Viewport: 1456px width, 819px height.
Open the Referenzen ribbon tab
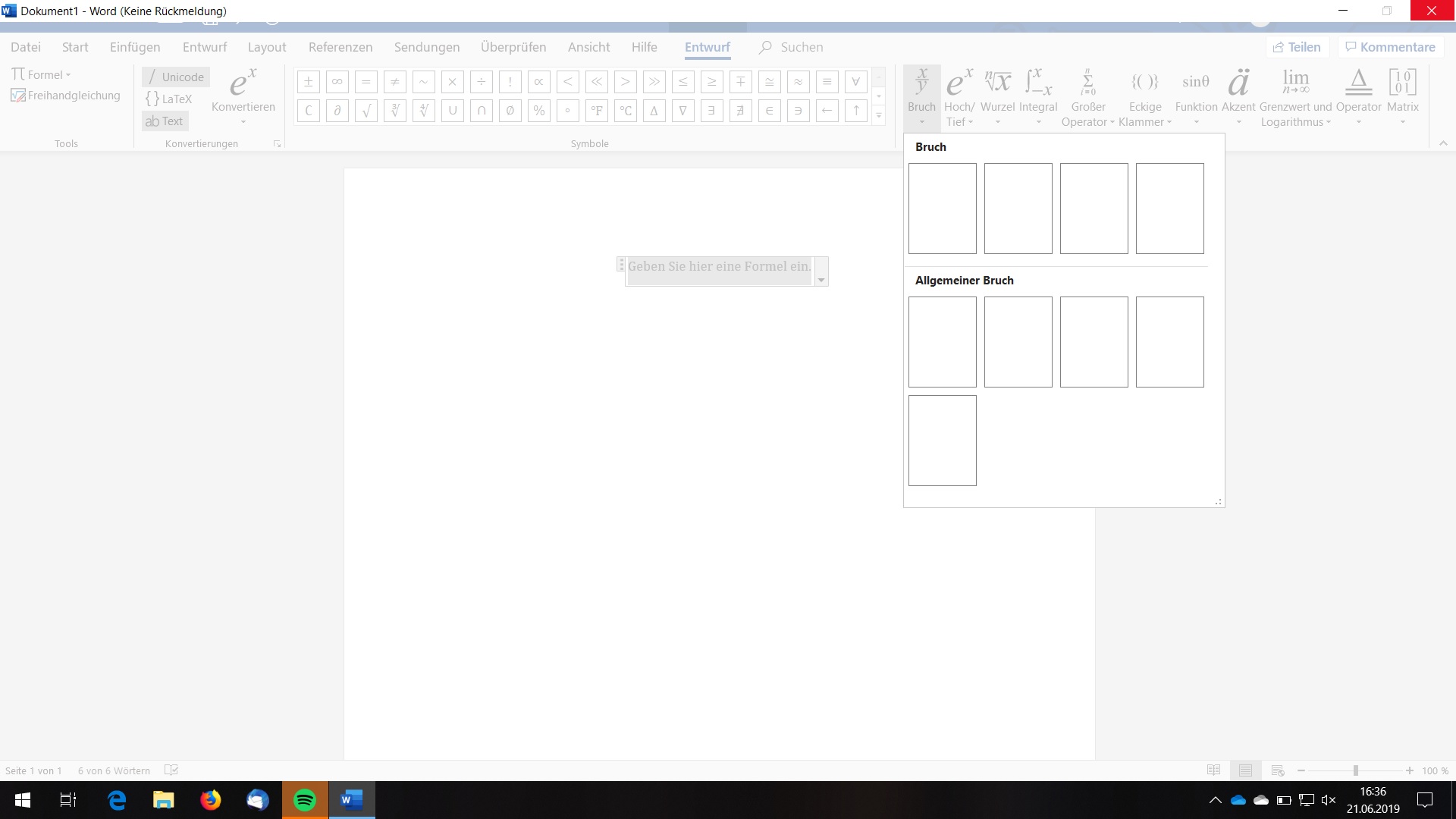pos(340,47)
